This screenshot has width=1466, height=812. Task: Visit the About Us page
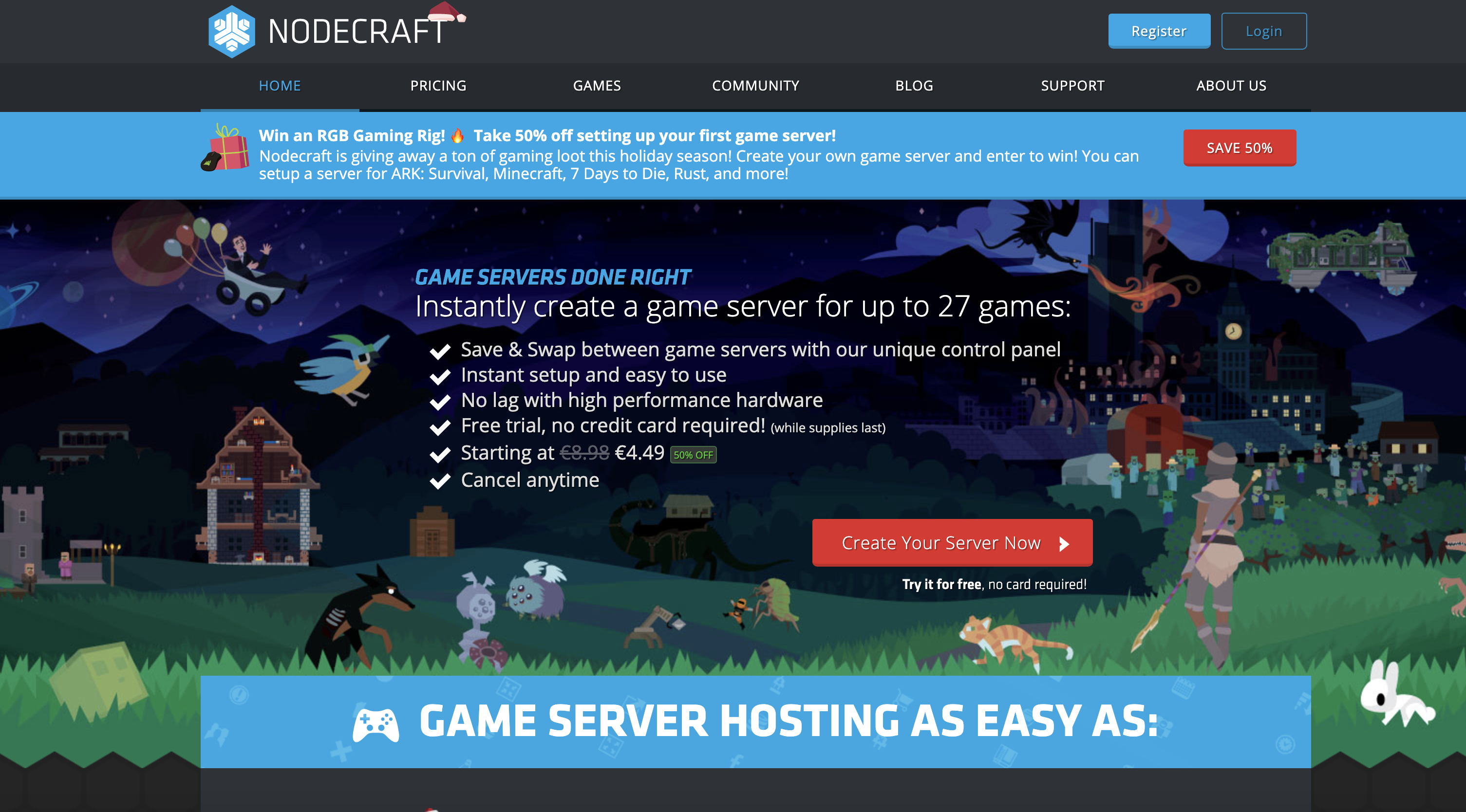coord(1231,86)
